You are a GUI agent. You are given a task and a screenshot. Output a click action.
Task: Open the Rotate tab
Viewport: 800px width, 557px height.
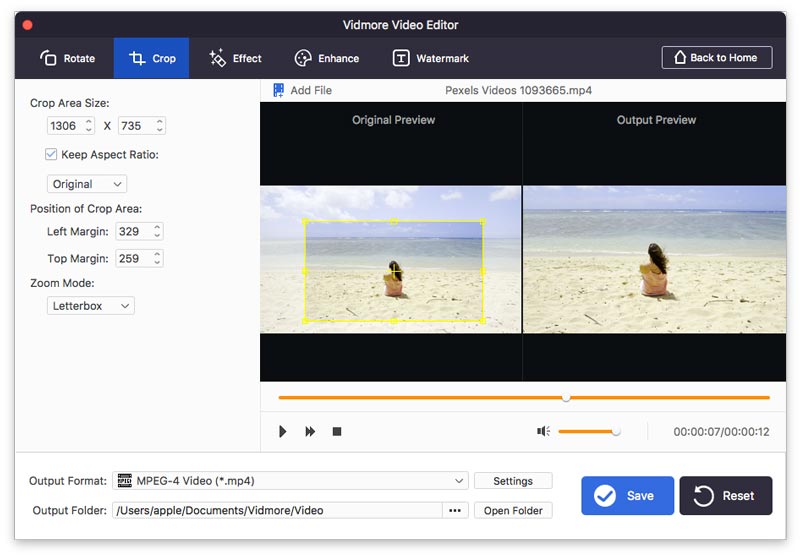tap(67, 58)
